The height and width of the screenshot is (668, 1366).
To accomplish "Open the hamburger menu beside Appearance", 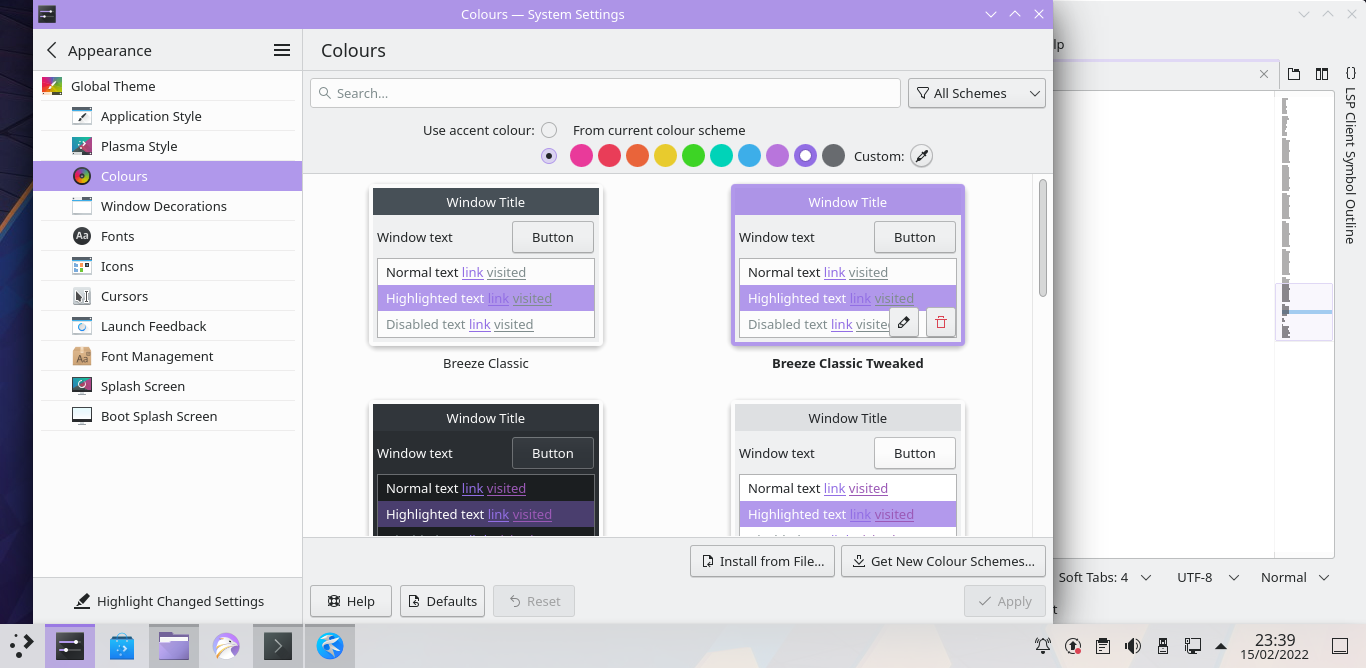I will (x=282, y=50).
